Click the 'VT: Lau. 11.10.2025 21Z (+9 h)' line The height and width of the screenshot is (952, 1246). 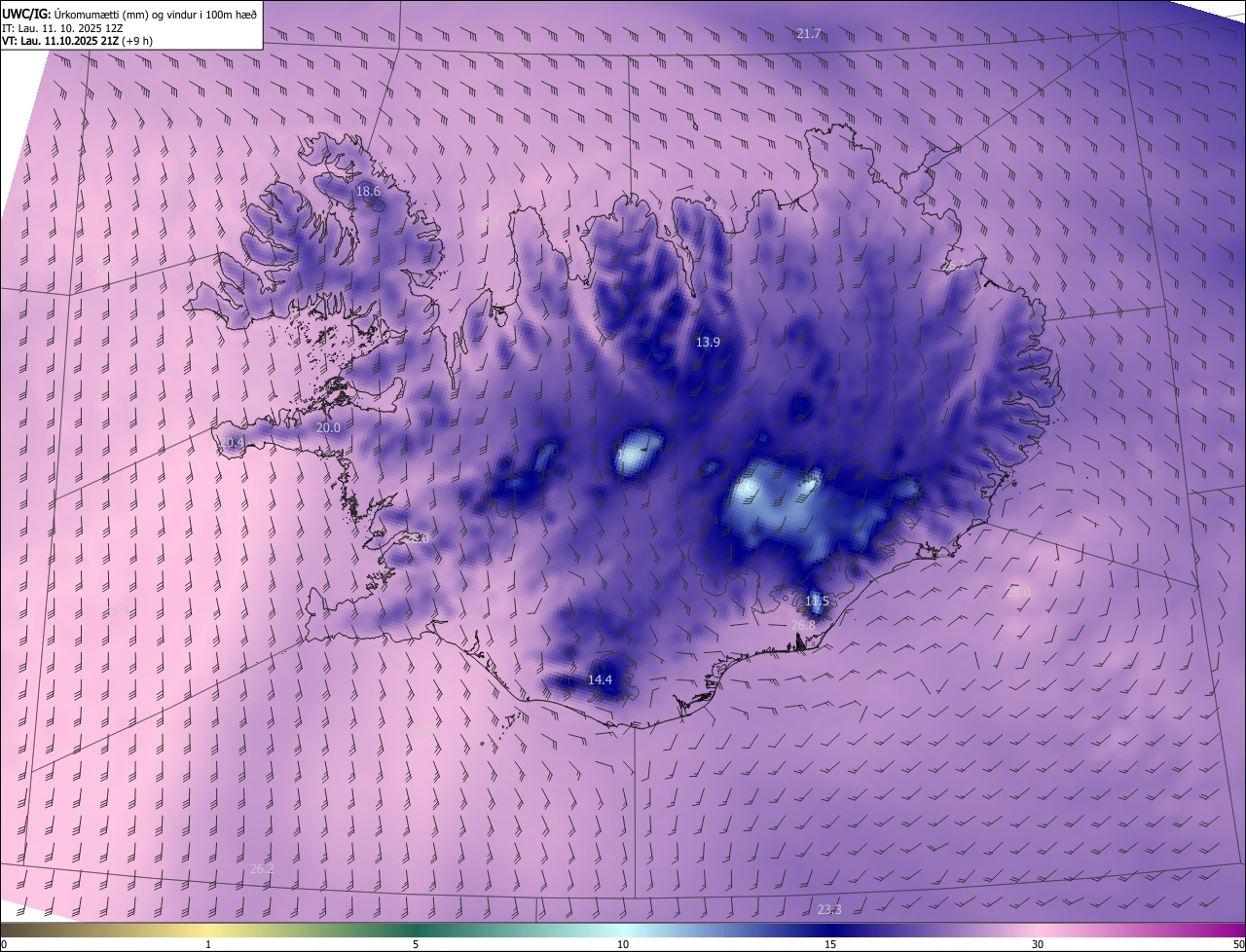(x=77, y=41)
